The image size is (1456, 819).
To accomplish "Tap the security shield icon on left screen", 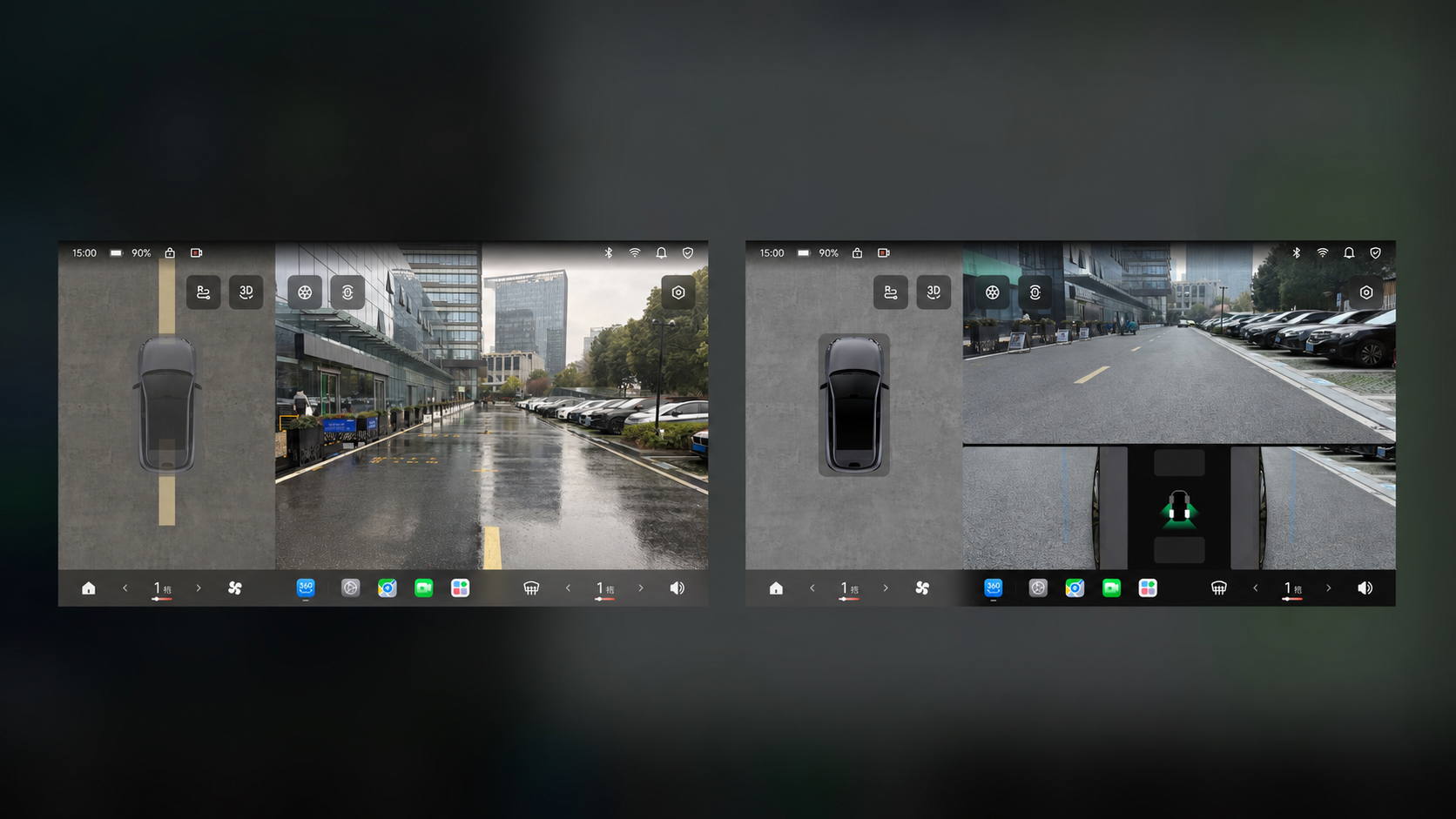I will 688,253.
